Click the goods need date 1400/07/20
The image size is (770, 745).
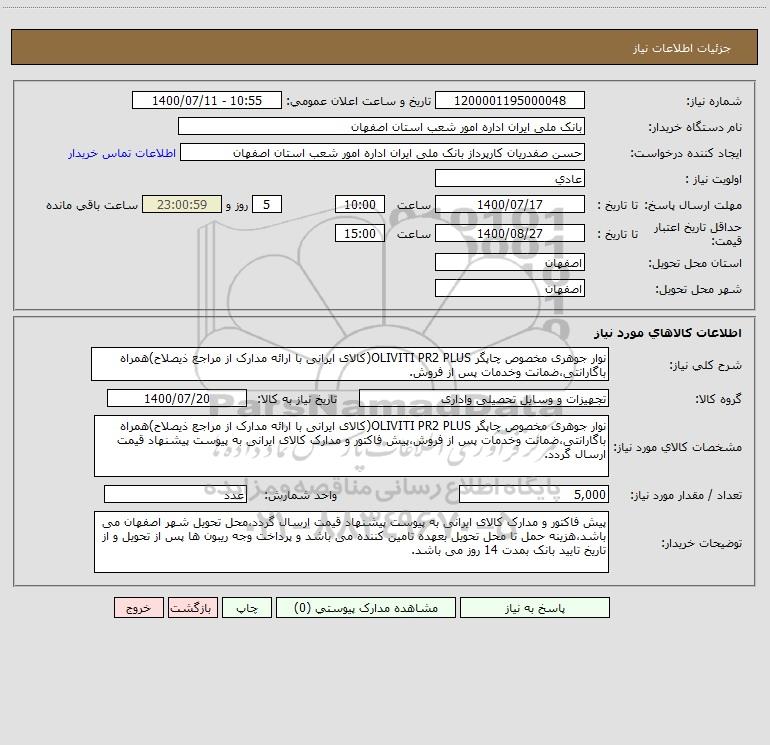coord(177,398)
